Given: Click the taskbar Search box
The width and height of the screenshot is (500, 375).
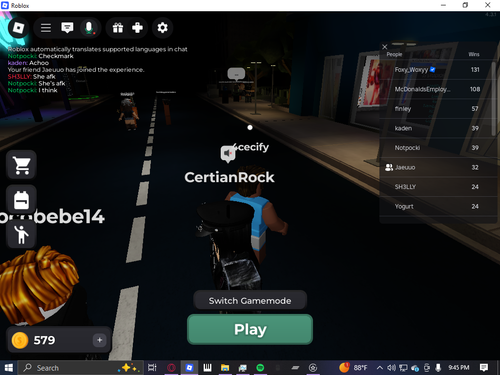Looking at the screenshot, I should (81, 368).
